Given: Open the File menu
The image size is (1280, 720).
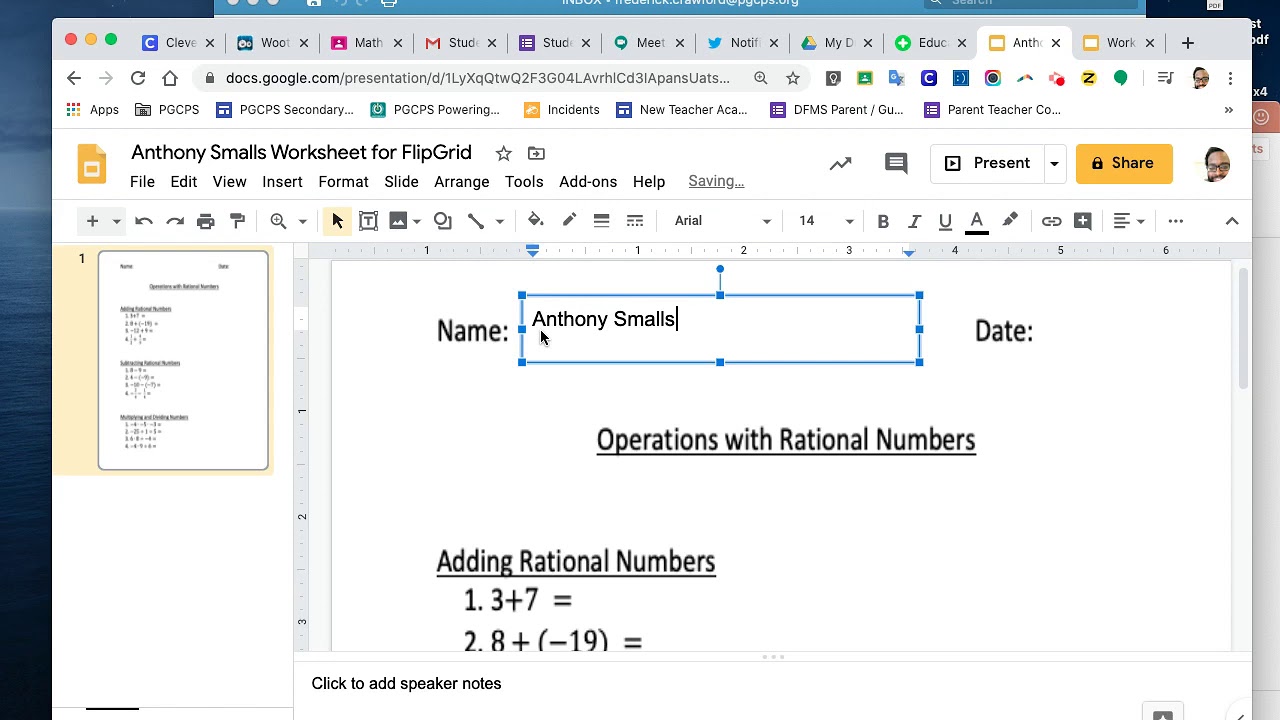Looking at the screenshot, I should (142, 181).
